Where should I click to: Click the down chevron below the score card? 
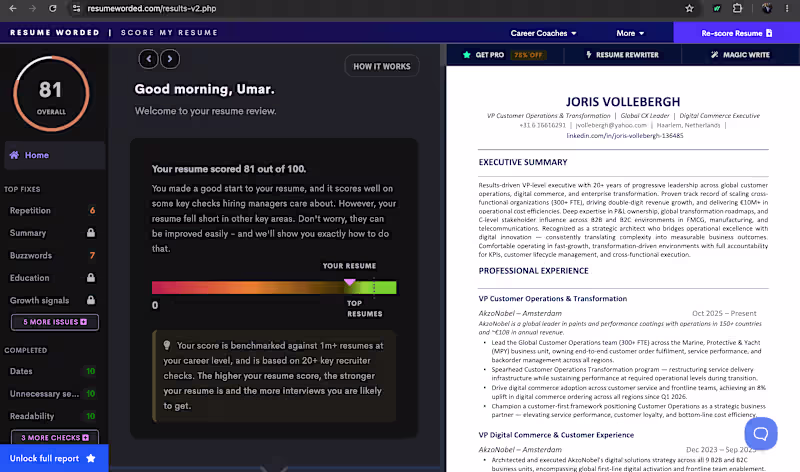(x=274, y=467)
